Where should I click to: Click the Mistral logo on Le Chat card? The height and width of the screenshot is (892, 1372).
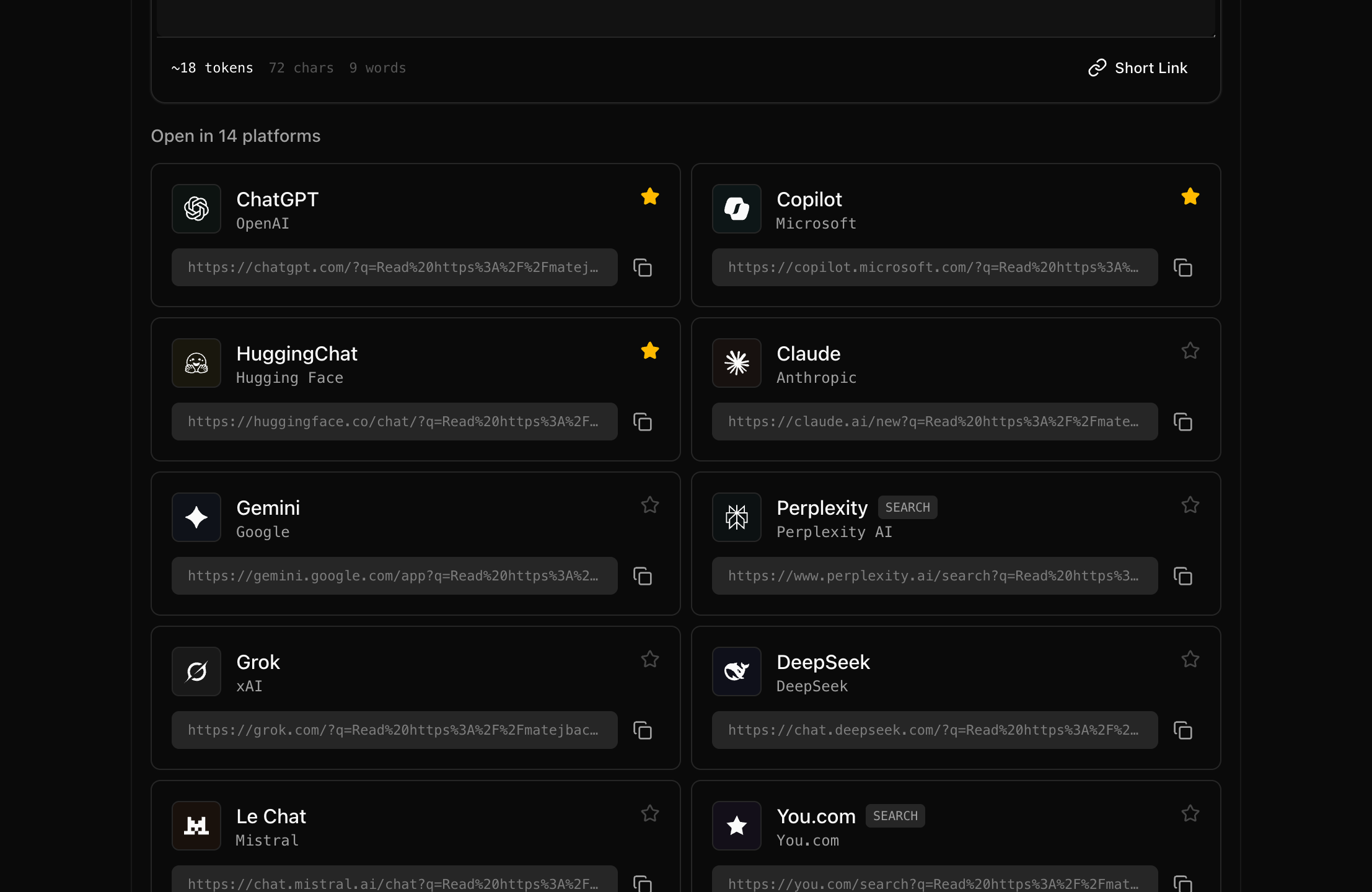[196, 826]
